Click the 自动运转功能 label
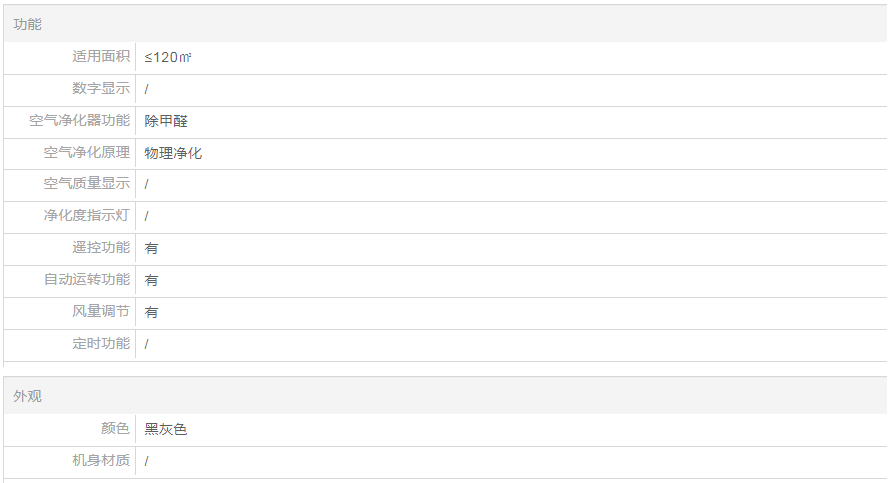Viewport: 891px width, 483px height. [87, 280]
